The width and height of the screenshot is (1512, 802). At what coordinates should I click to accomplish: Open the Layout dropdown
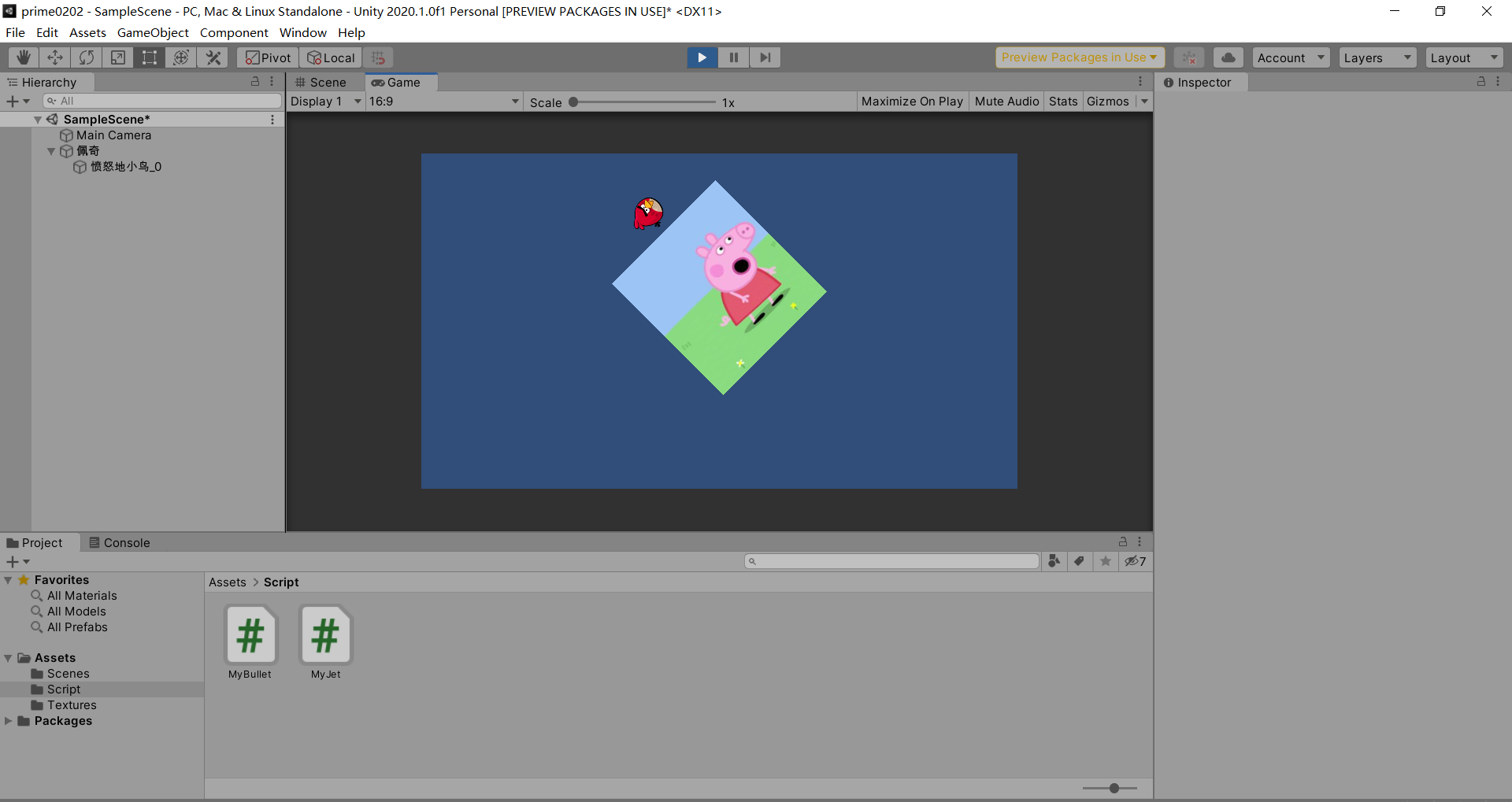tap(1464, 57)
